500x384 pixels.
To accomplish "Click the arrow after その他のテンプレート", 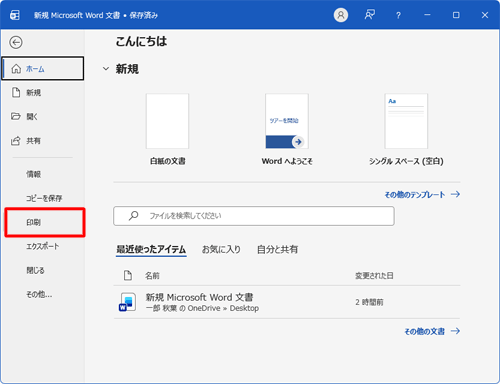I will (455, 194).
